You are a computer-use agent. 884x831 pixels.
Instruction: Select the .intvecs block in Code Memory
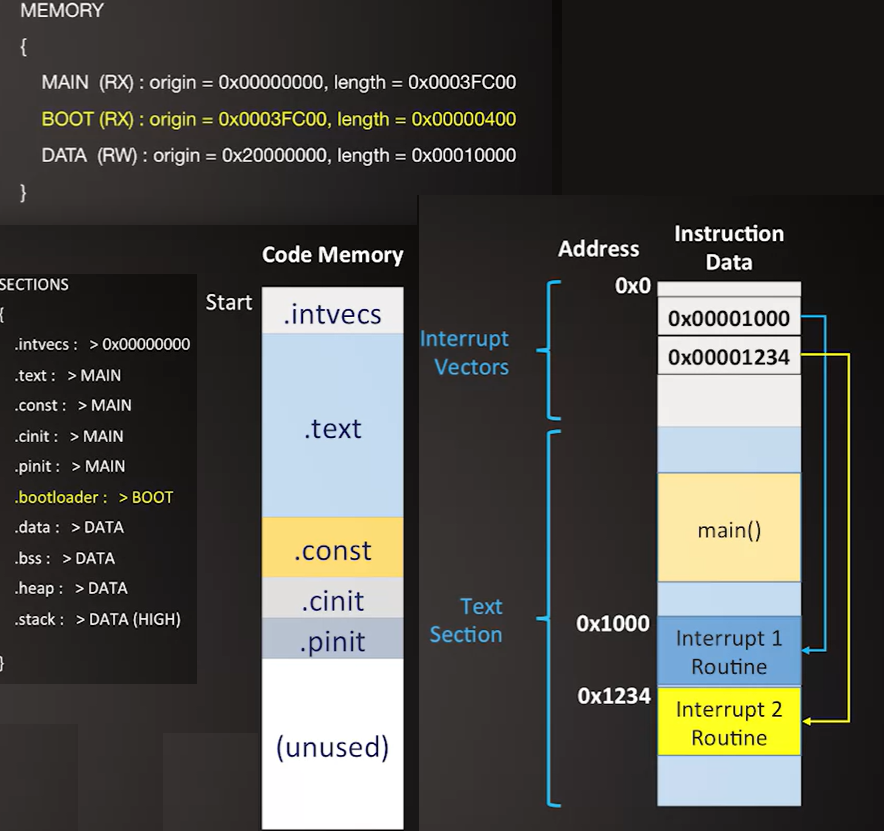click(333, 311)
